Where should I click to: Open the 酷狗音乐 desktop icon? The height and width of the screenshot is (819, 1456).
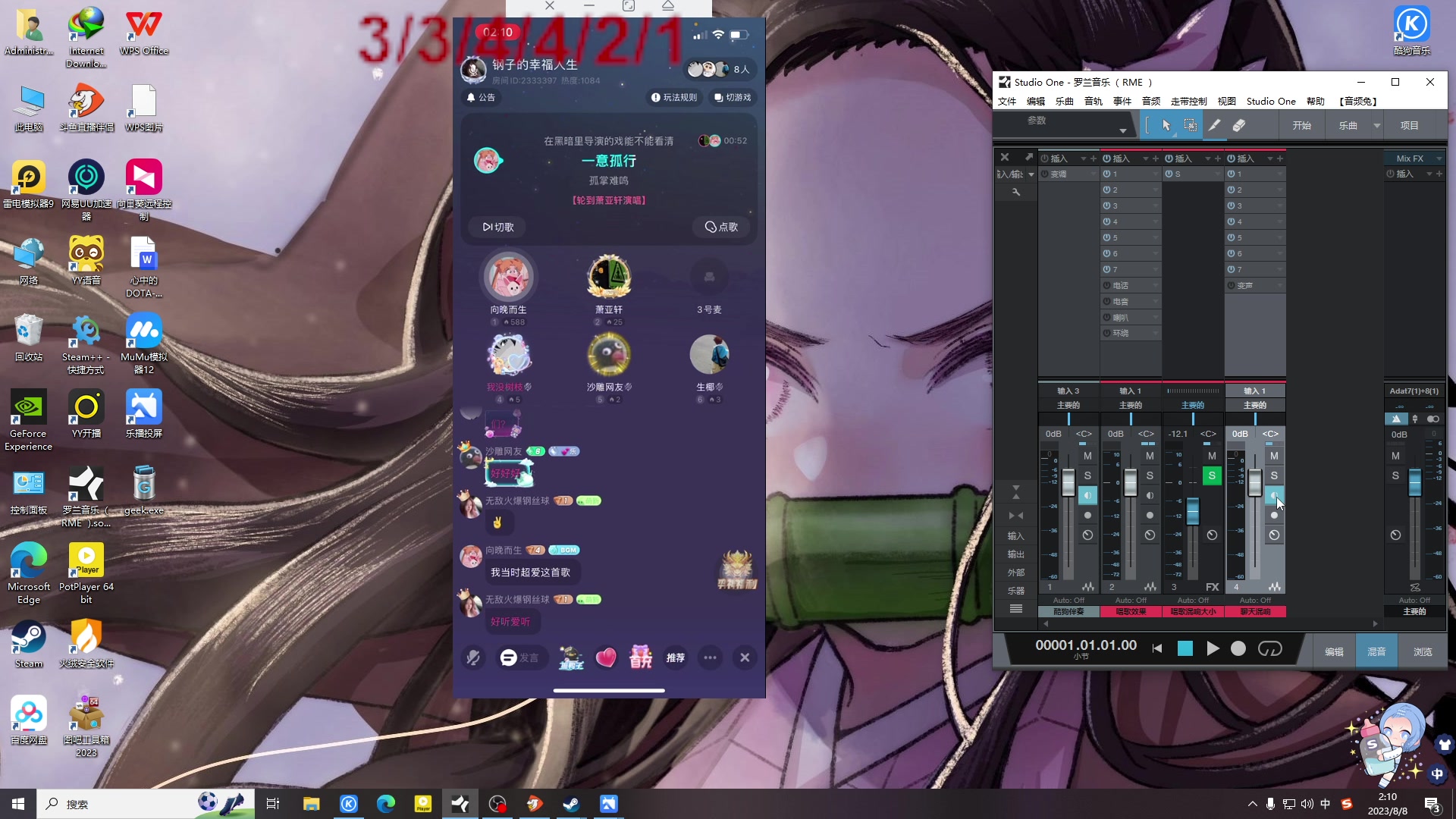[x=1411, y=30]
